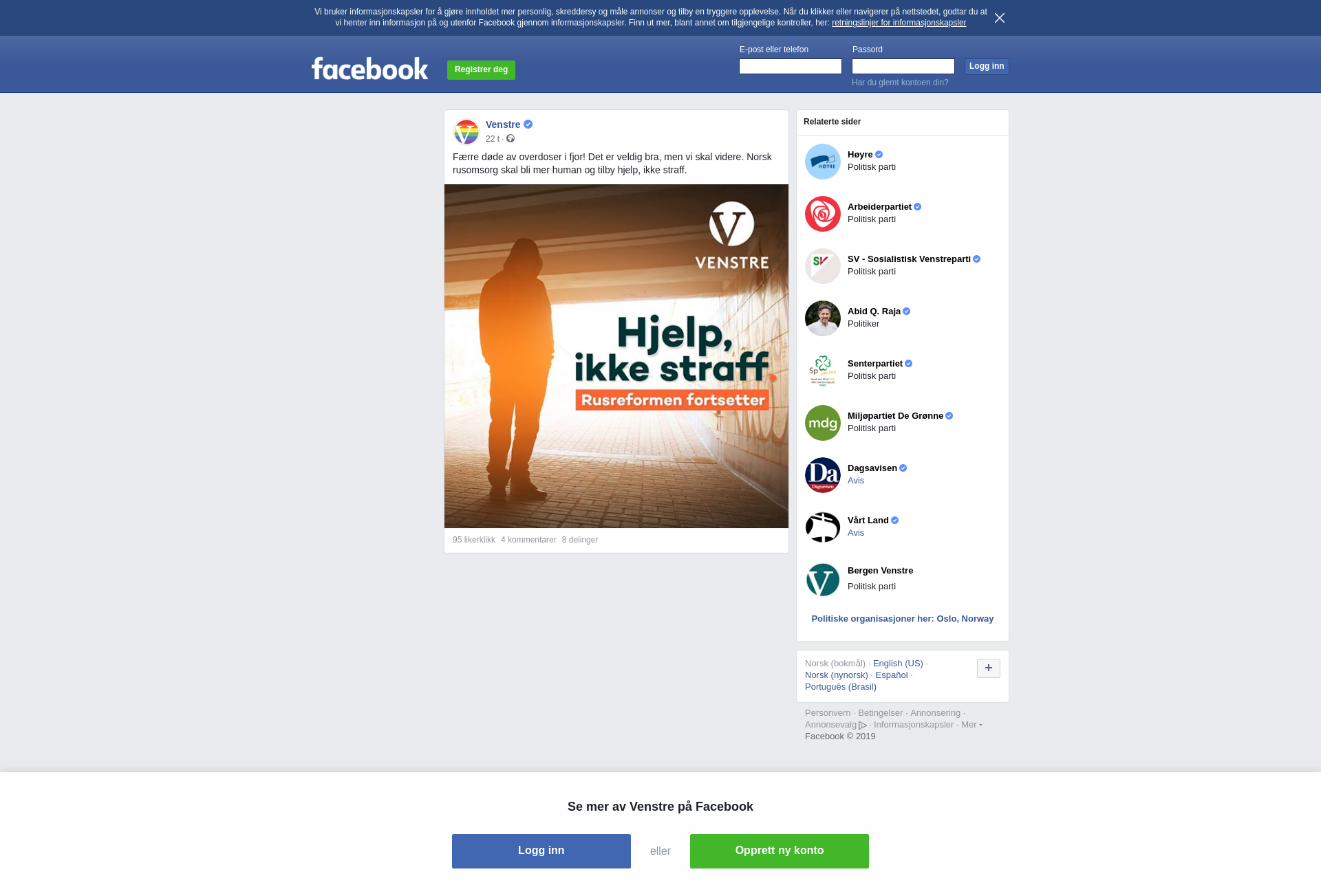Open Senterpartiet's clover avatar
The height and width of the screenshot is (896, 1321).
(x=823, y=371)
